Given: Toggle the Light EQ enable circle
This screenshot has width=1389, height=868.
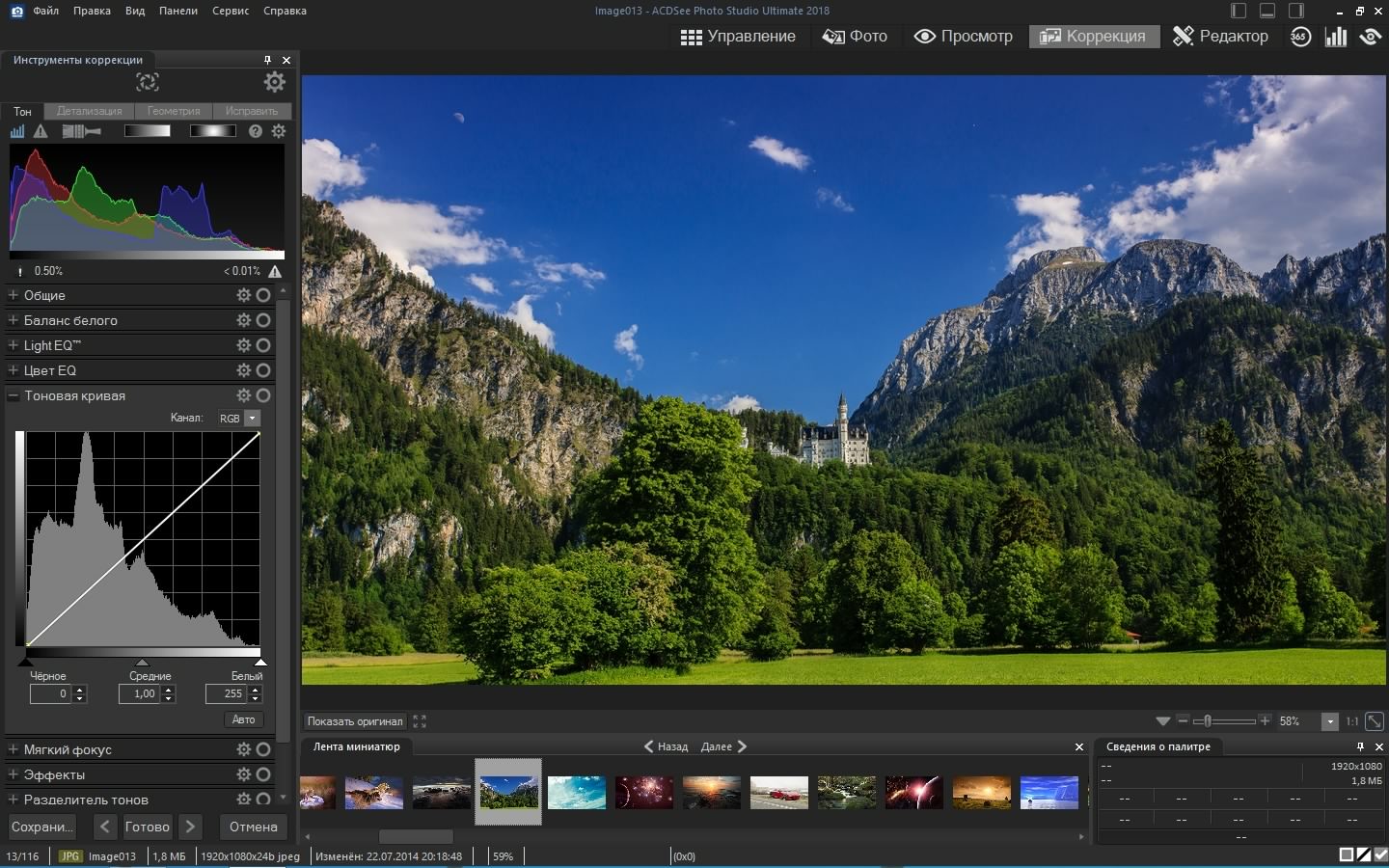Looking at the screenshot, I should click(x=263, y=345).
